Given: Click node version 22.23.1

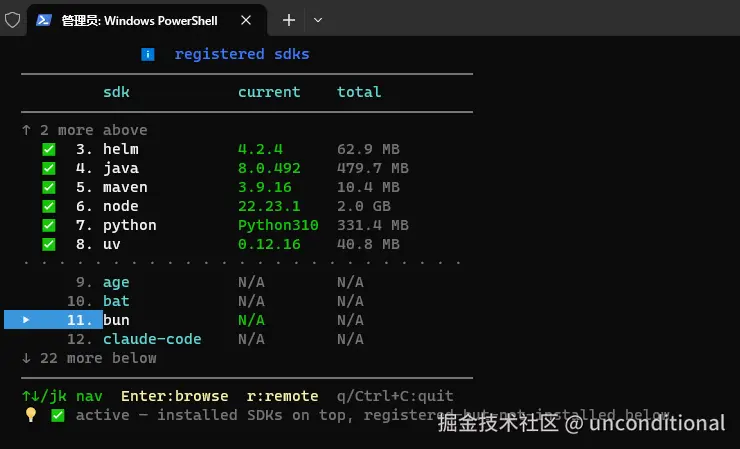Looking at the screenshot, I should (269, 206).
